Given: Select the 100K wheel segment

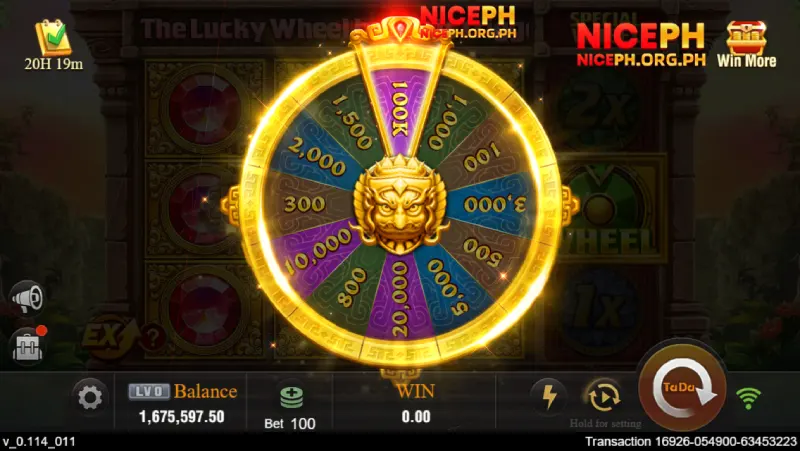Looking at the screenshot, I should click(401, 110).
